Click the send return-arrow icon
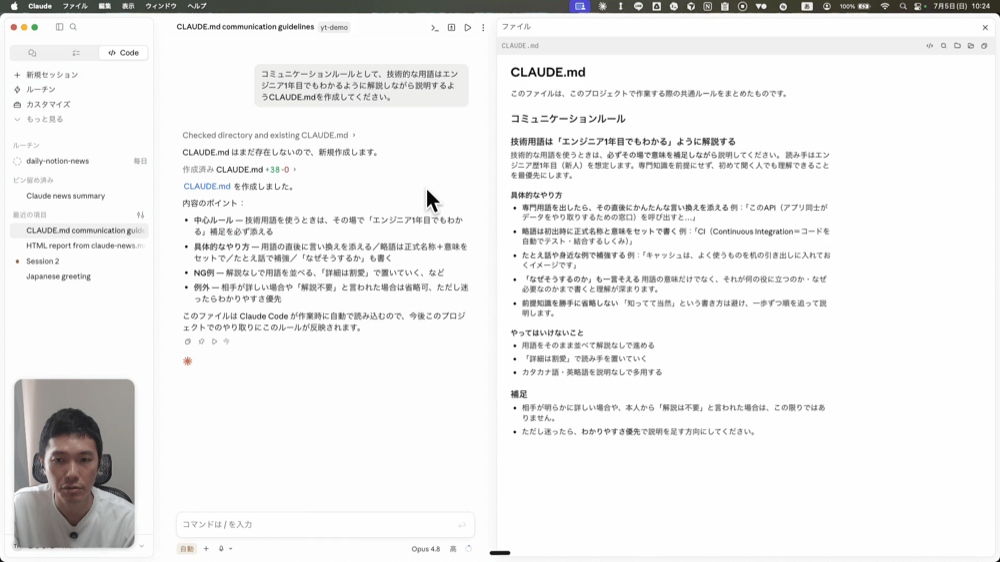 pos(462,525)
